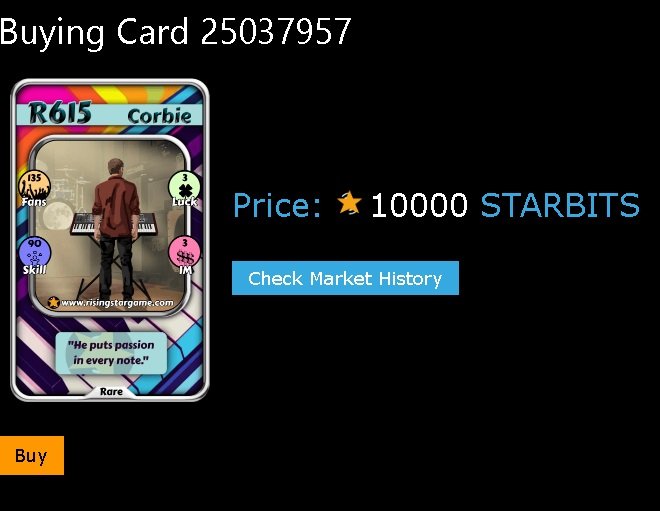Click the 10000 price amount
Image resolution: width=660 pixels, height=511 pixels.
[419, 205]
